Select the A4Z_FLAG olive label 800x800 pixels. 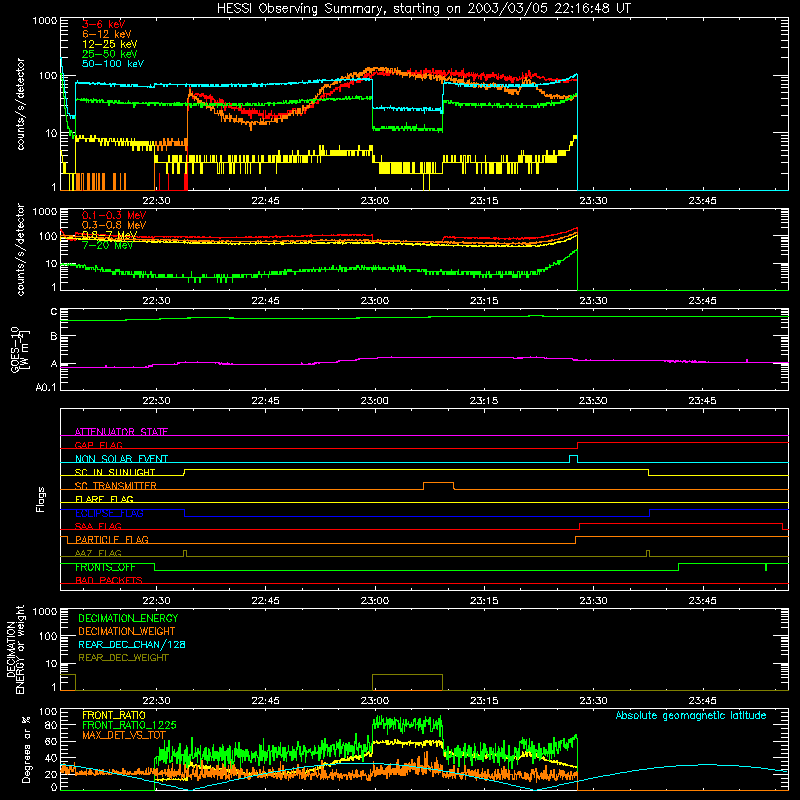[98, 553]
